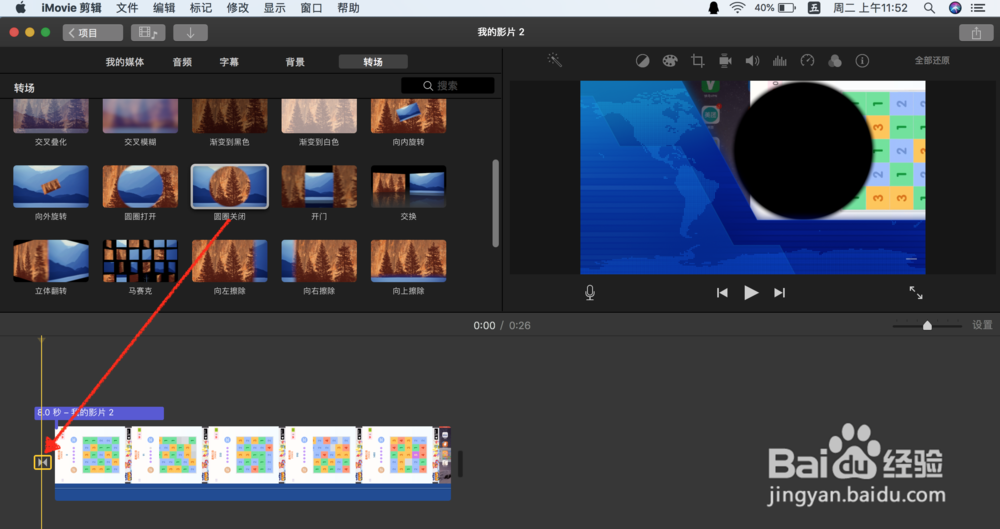Select the 向内旋转 transition thumbnail

(x=409, y=116)
